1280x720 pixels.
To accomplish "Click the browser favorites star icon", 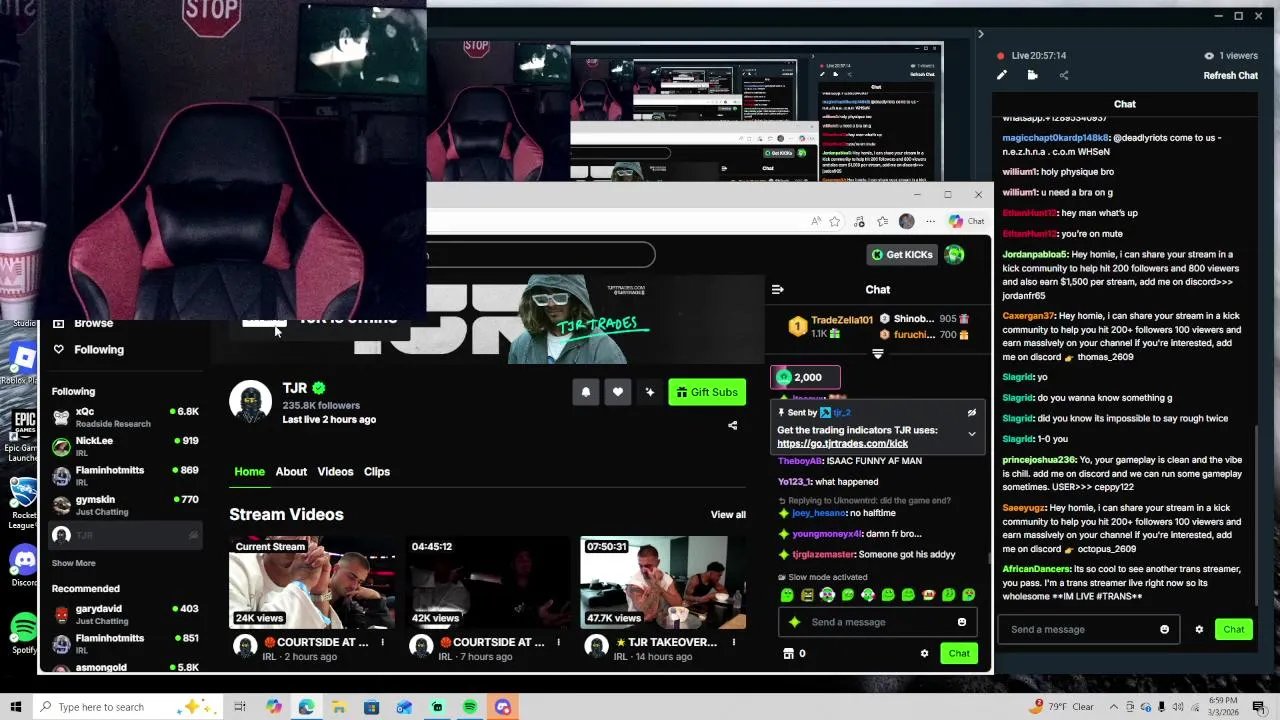I will (834, 221).
